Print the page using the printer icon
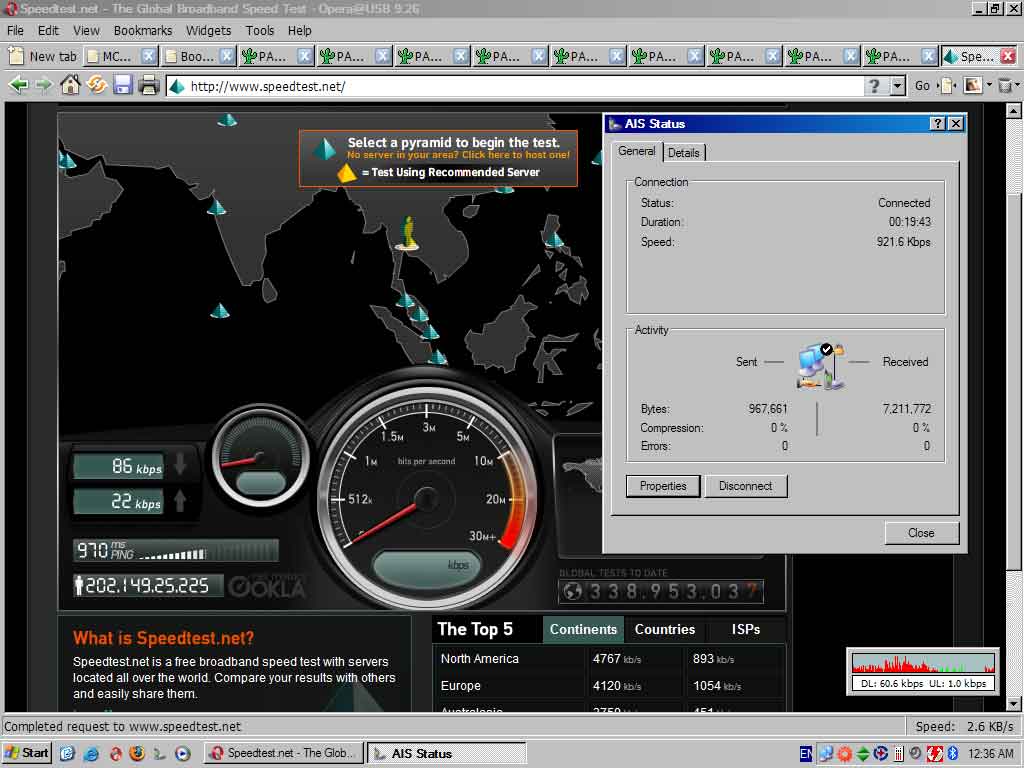 point(149,85)
